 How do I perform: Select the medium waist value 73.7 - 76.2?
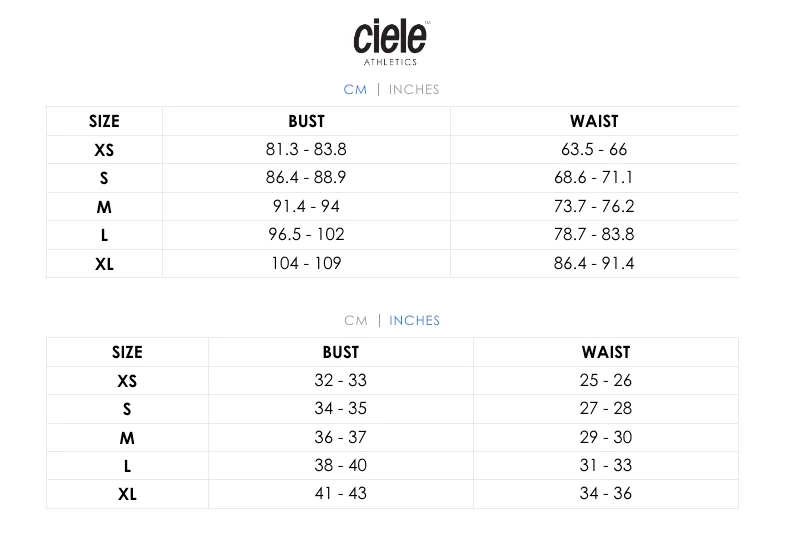[594, 206]
